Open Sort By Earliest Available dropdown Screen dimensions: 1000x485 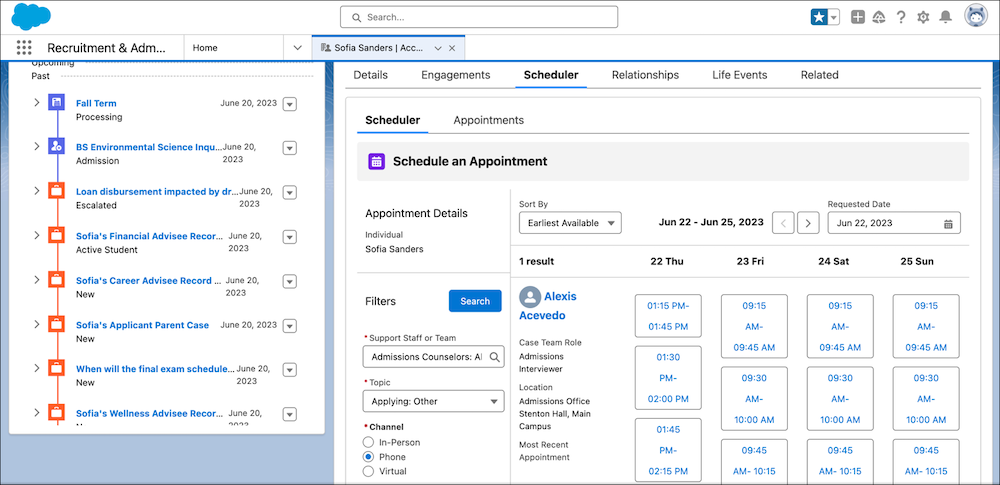[570, 223]
